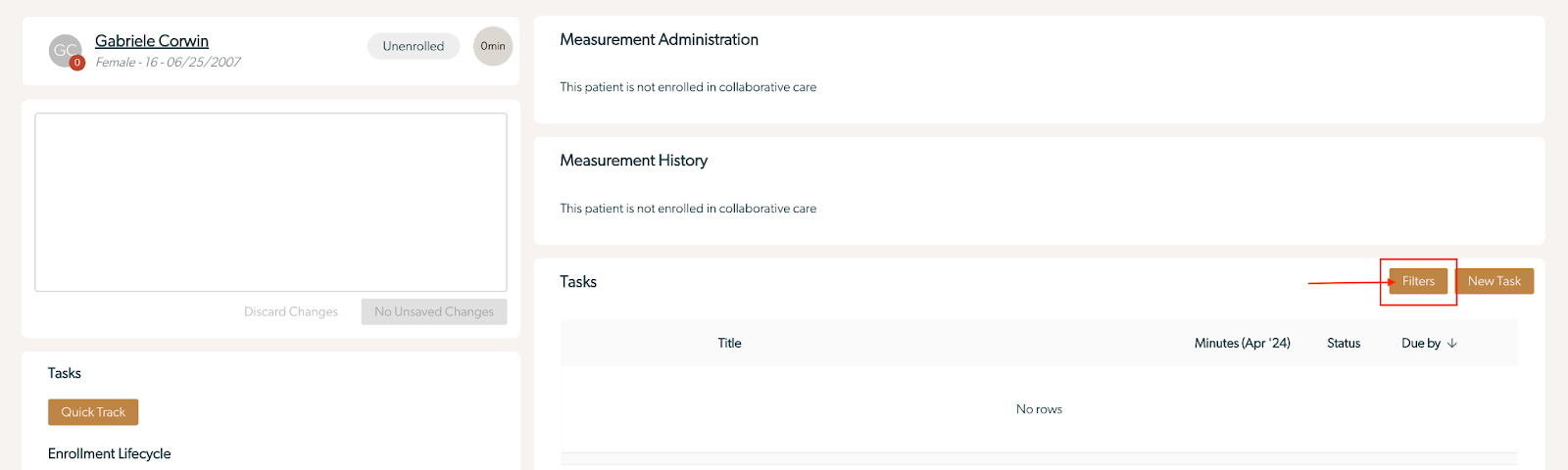Sort tasks by Due by header
This screenshot has height=470, width=1568.
click(1421, 344)
